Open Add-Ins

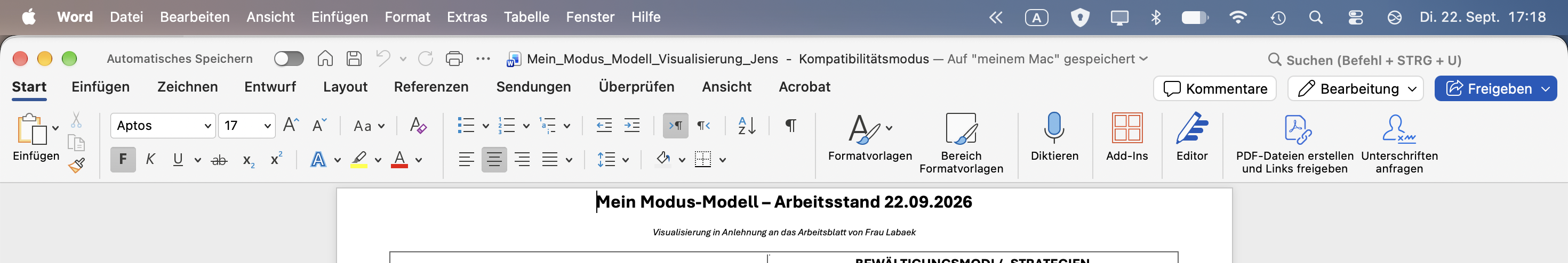tap(1127, 137)
